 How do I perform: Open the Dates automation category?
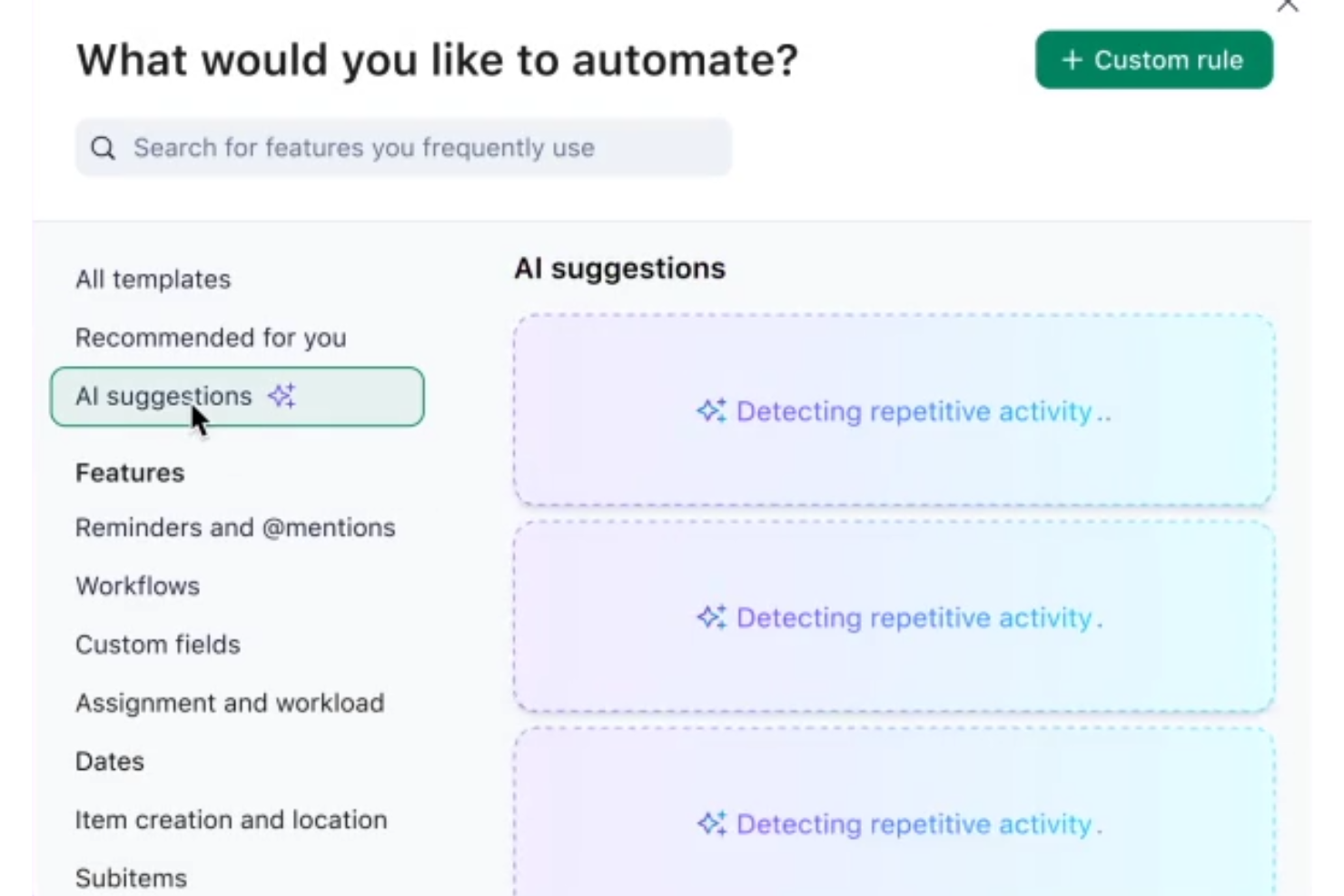109,761
